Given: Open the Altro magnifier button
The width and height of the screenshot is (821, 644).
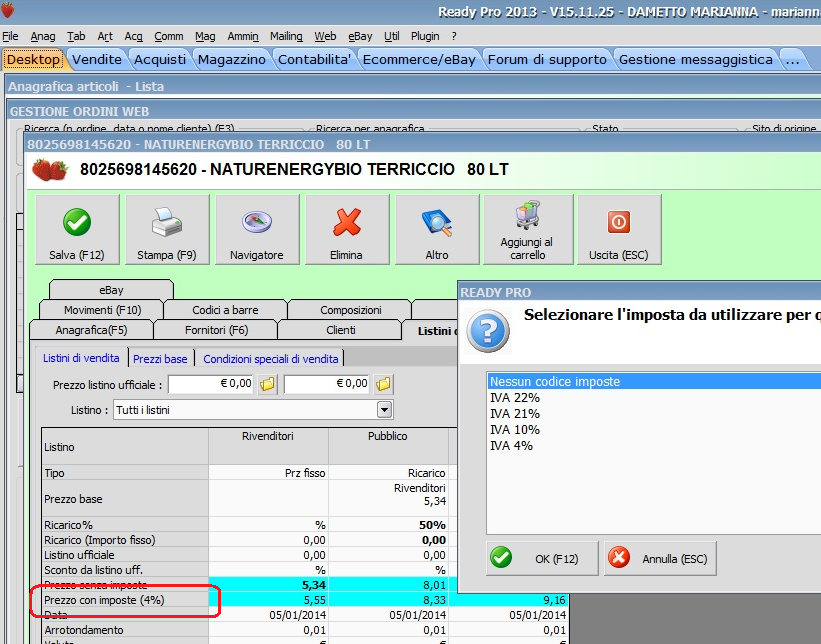Looking at the screenshot, I should [x=437, y=229].
